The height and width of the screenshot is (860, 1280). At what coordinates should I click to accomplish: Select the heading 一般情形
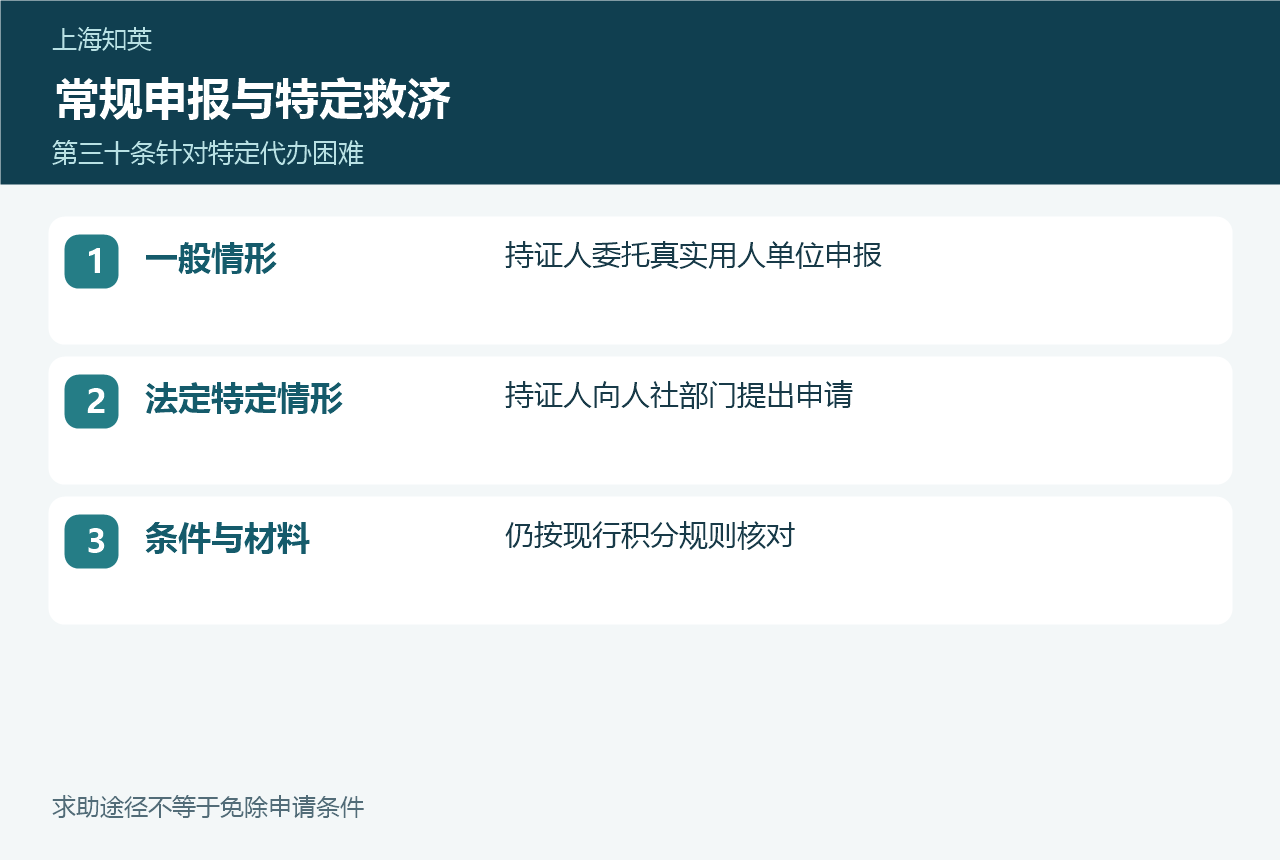tap(211, 260)
